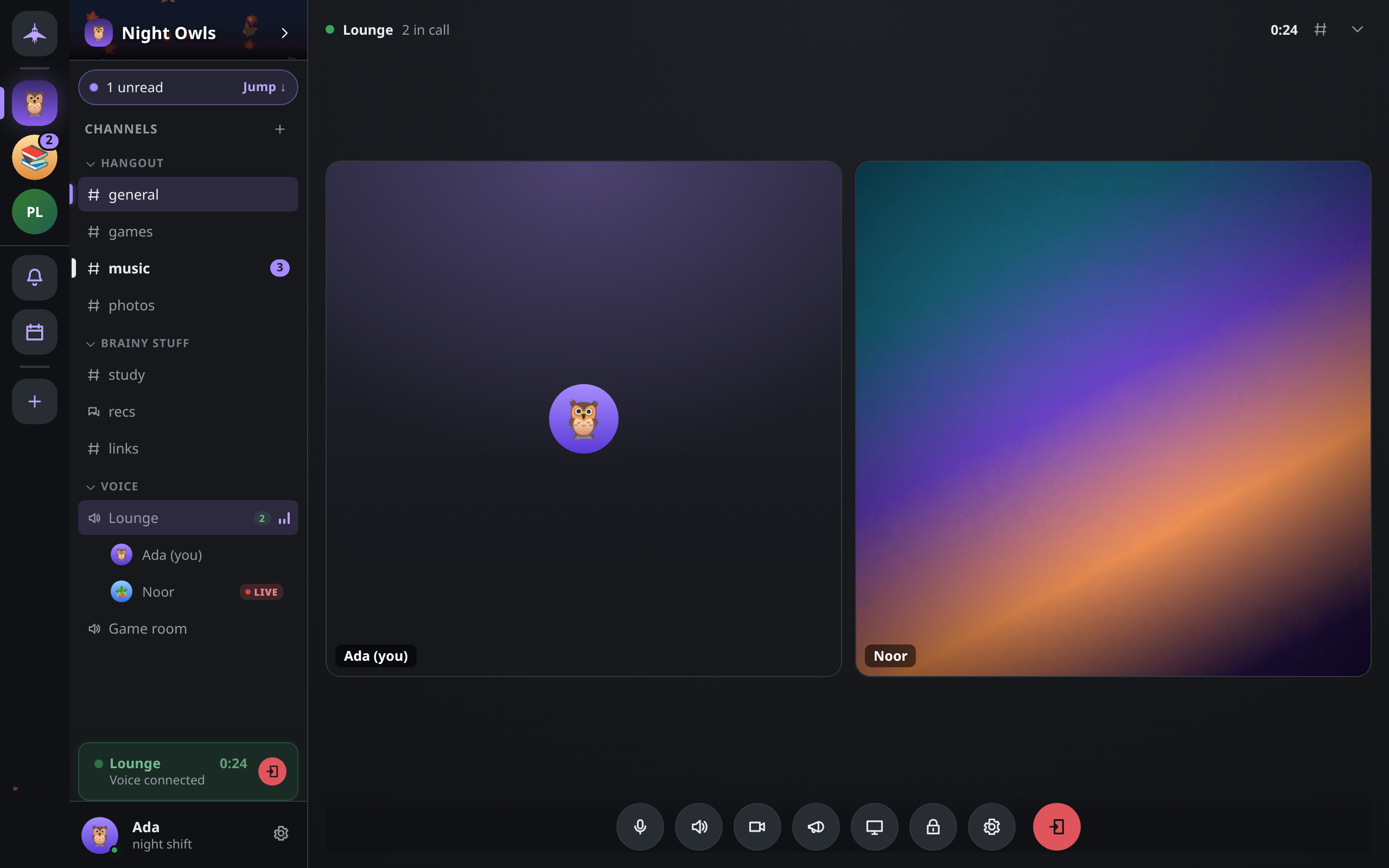Viewport: 1389px width, 868px height.
Task: Lock the call with padlock button
Action: coord(933,827)
